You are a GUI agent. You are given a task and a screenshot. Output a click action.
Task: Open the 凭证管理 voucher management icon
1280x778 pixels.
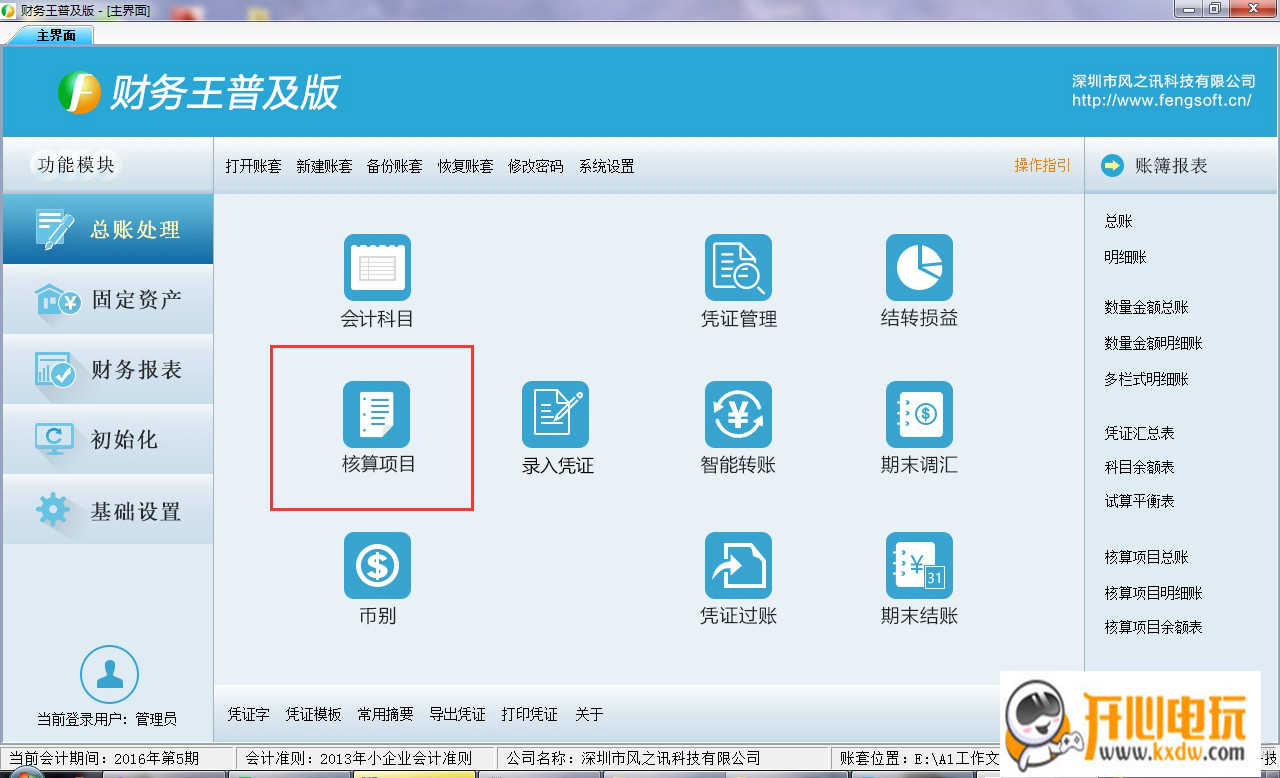coord(738,267)
